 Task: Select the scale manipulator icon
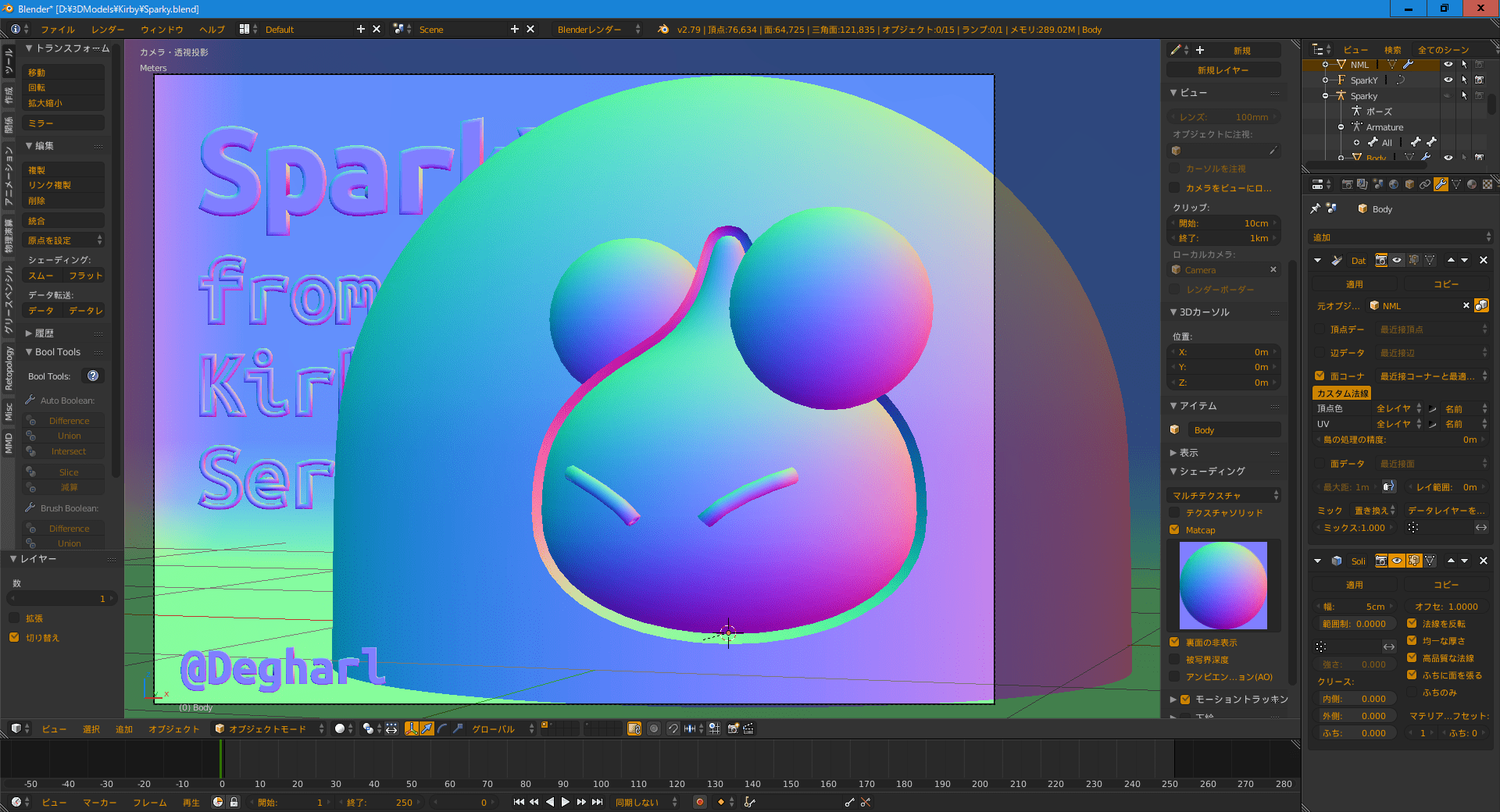coord(458,728)
